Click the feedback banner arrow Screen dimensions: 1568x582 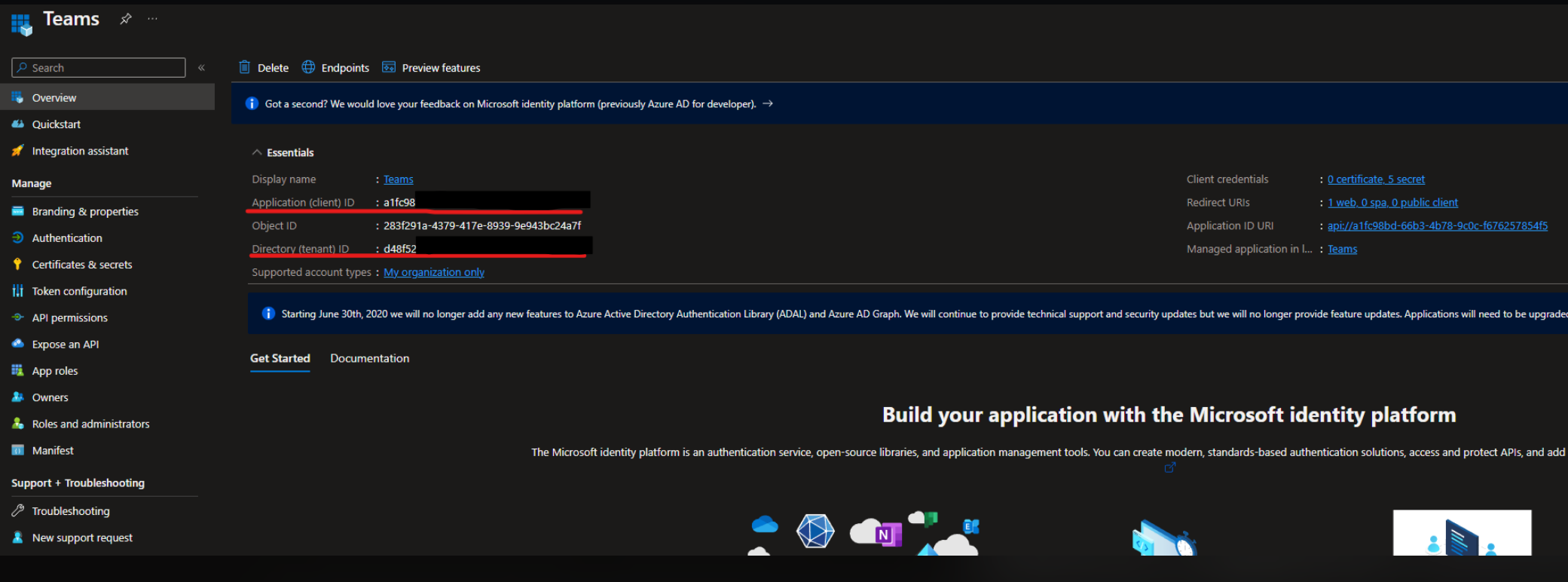[x=768, y=104]
